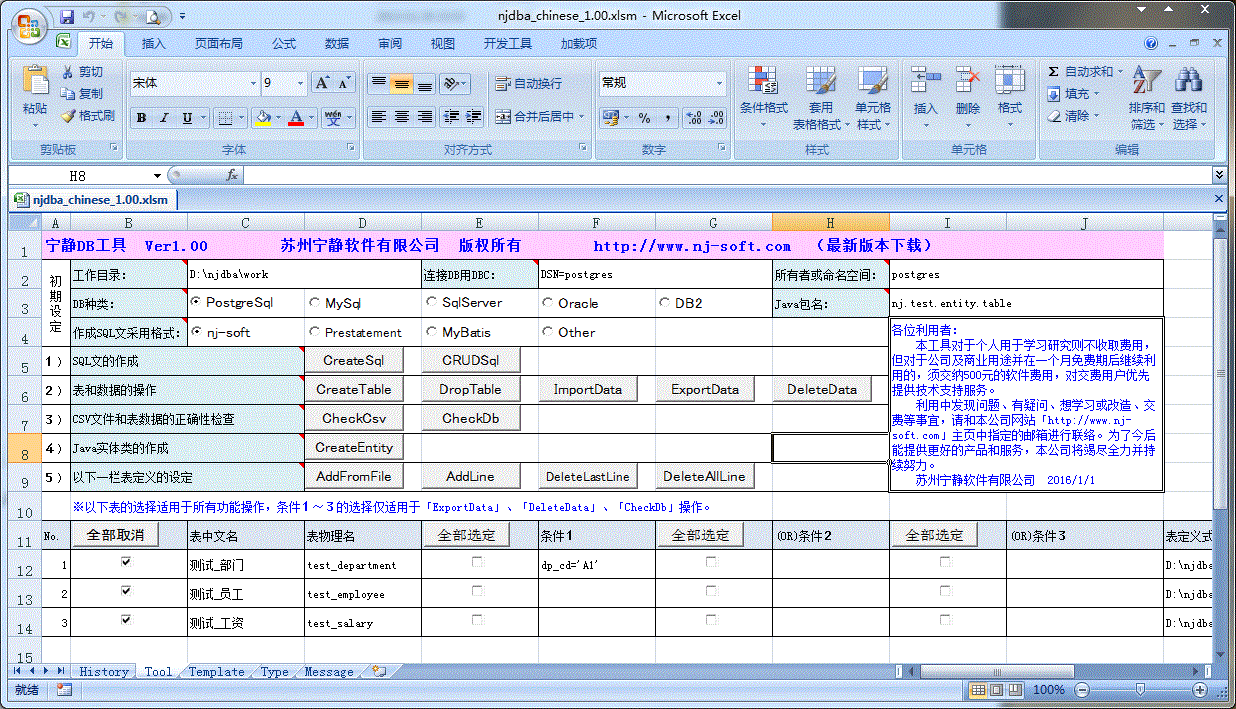Decrease font size with the small A icon
The image size is (1236, 709).
click(345, 83)
